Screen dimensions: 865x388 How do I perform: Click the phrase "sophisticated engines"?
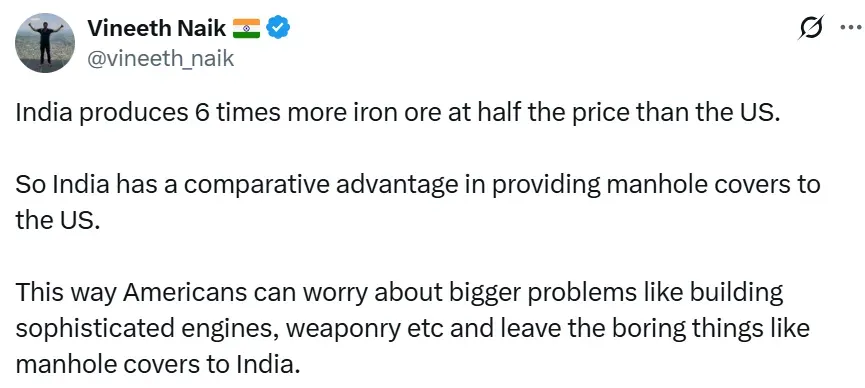148,329
